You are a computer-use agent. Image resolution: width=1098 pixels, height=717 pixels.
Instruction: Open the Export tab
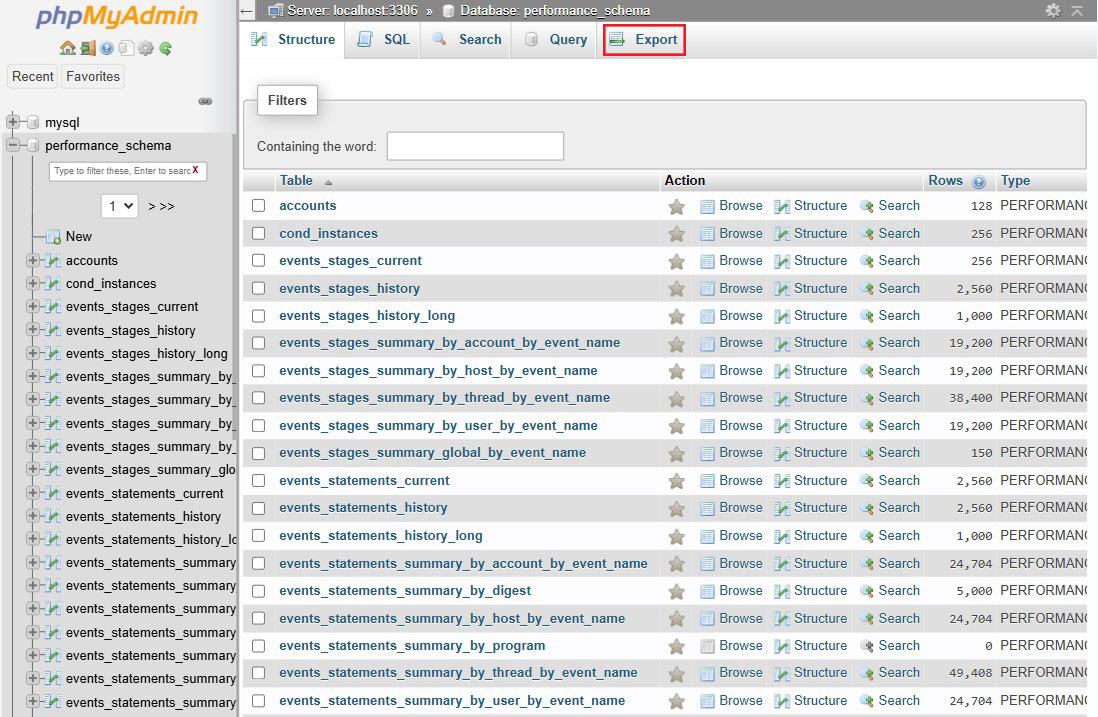click(x=644, y=40)
